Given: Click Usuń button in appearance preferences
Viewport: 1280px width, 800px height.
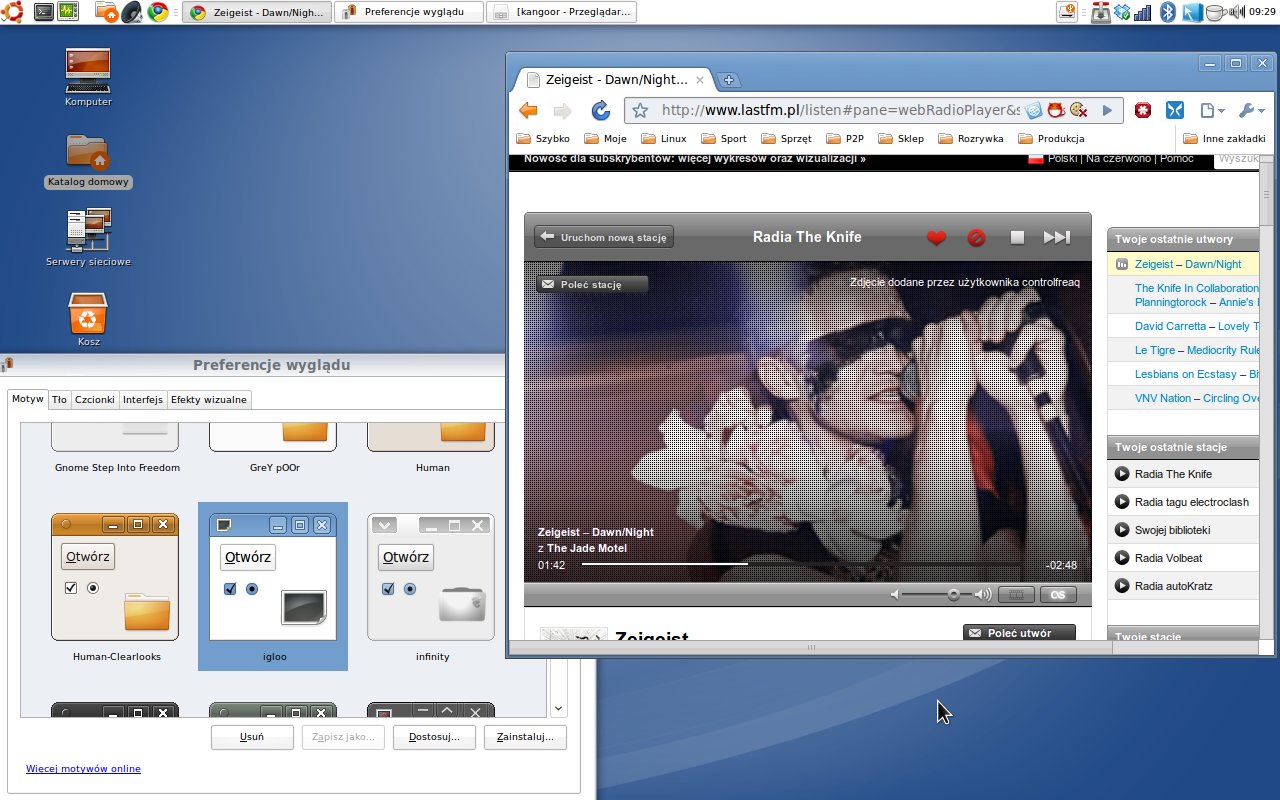Looking at the screenshot, I should point(252,737).
